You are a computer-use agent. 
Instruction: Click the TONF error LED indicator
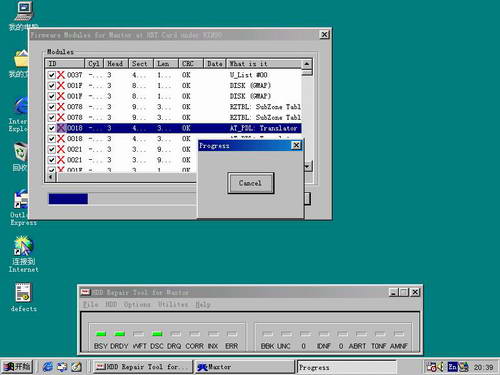380,334
